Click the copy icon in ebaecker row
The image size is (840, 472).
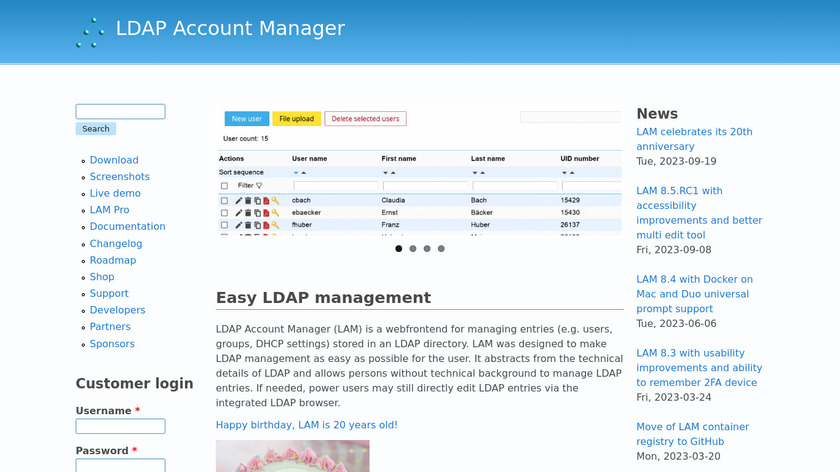coord(257,213)
